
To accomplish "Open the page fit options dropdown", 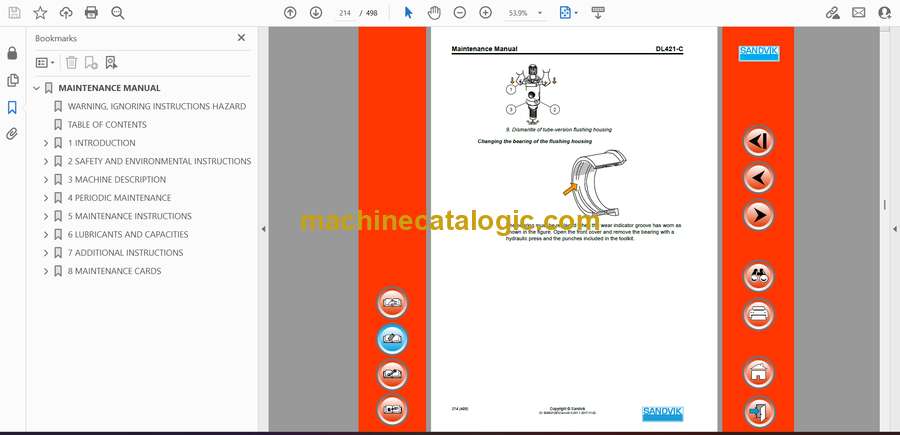I will (x=568, y=13).
